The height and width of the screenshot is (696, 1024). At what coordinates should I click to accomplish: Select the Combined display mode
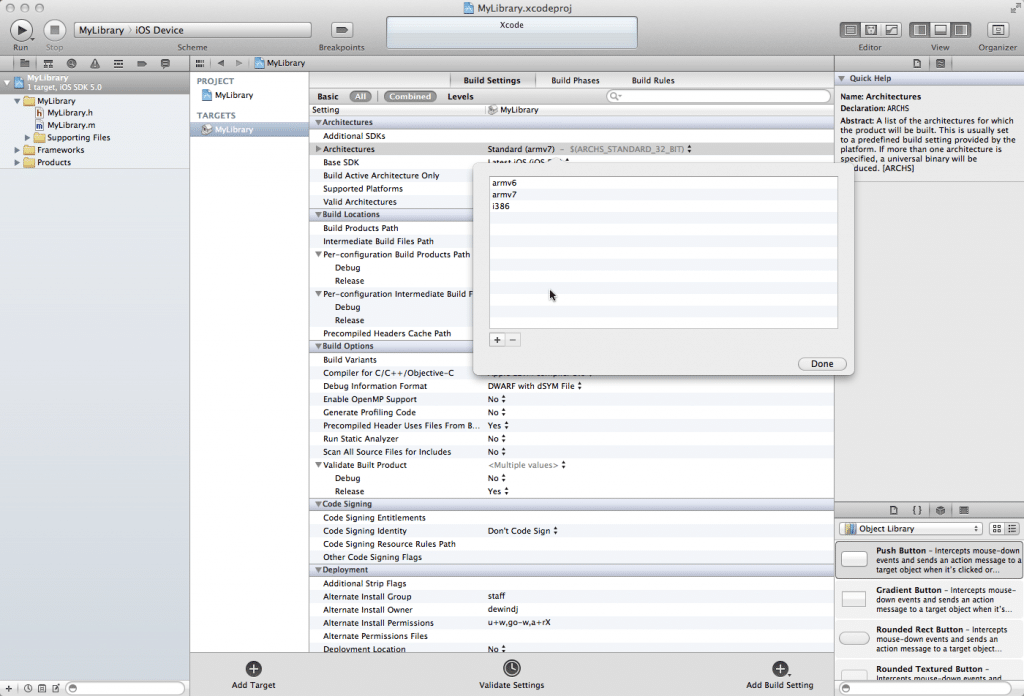click(410, 97)
